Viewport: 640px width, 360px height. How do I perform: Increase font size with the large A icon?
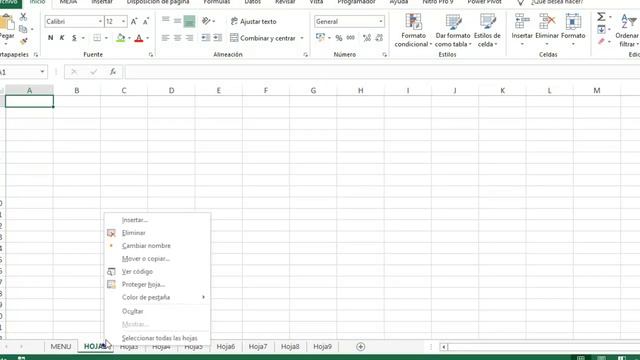click(134, 21)
